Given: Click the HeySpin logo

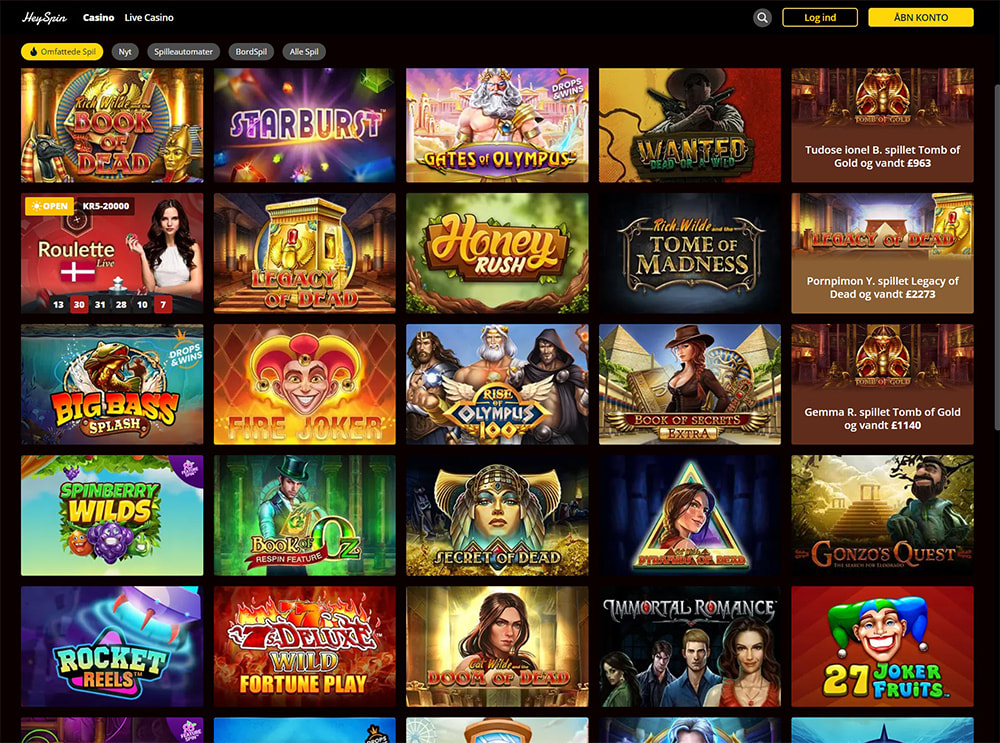Looking at the screenshot, I should [44, 18].
